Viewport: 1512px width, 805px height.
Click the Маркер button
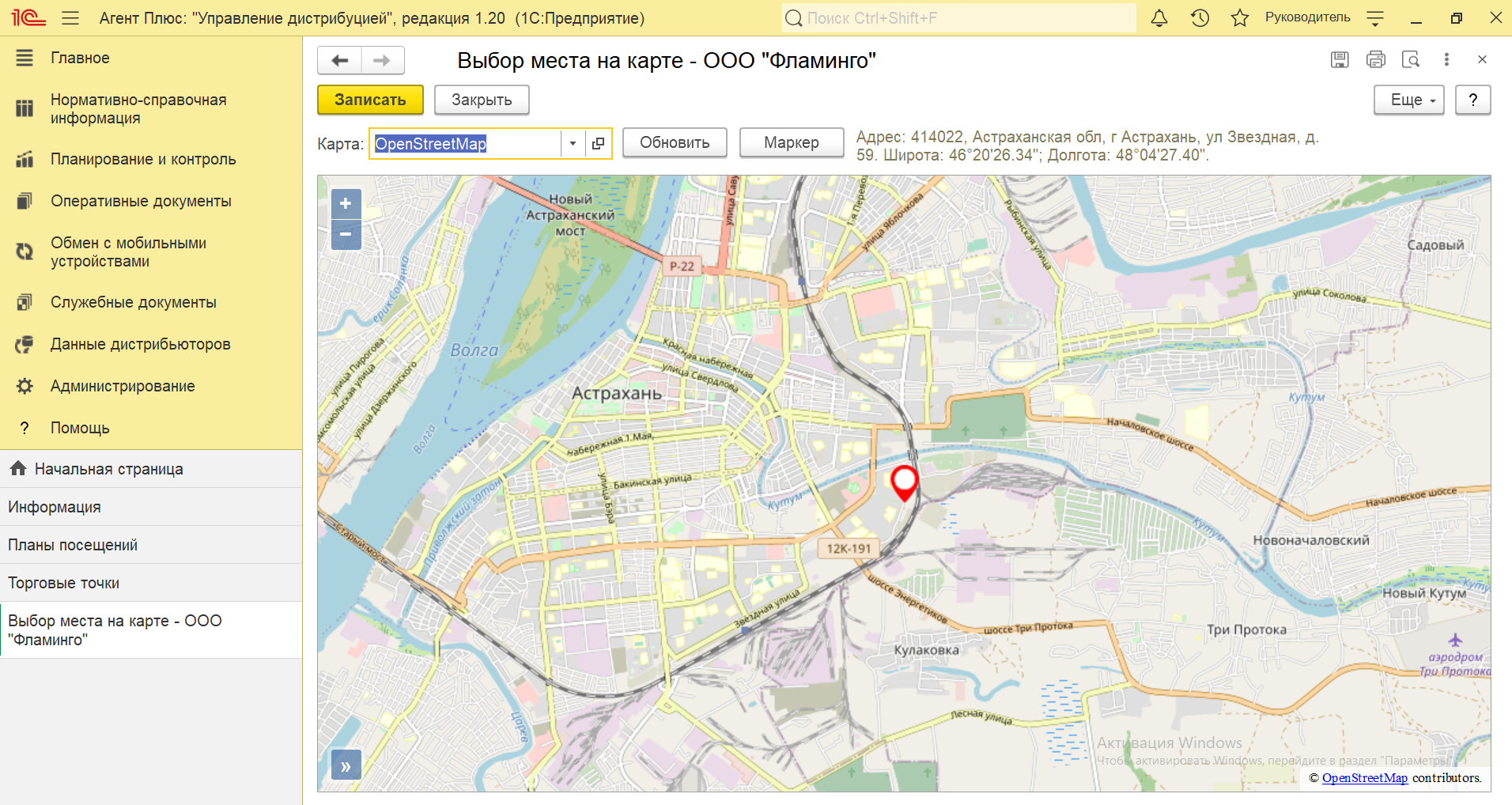pos(792,142)
